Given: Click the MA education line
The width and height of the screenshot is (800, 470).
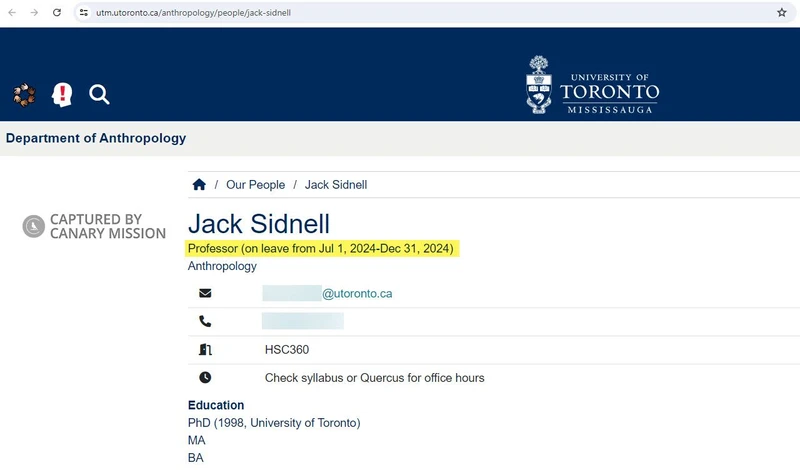Looking at the screenshot, I should click(196, 440).
